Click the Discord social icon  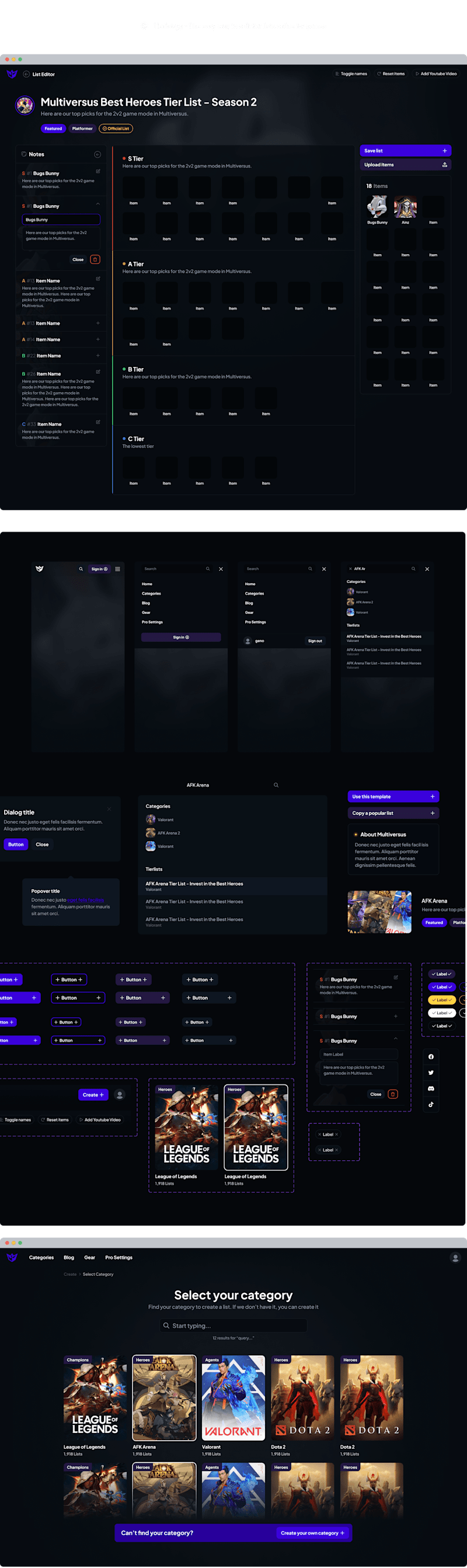[x=431, y=1088]
